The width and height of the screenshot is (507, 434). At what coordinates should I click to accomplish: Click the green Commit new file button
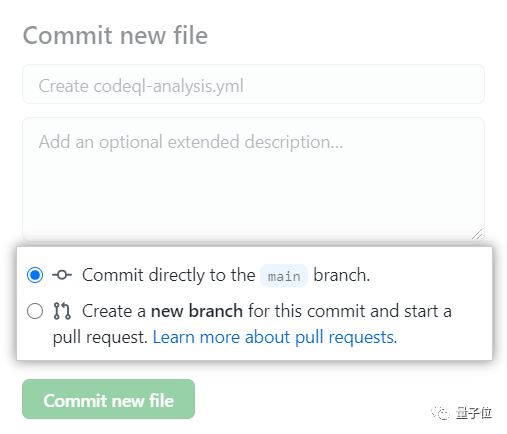tap(109, 399)
